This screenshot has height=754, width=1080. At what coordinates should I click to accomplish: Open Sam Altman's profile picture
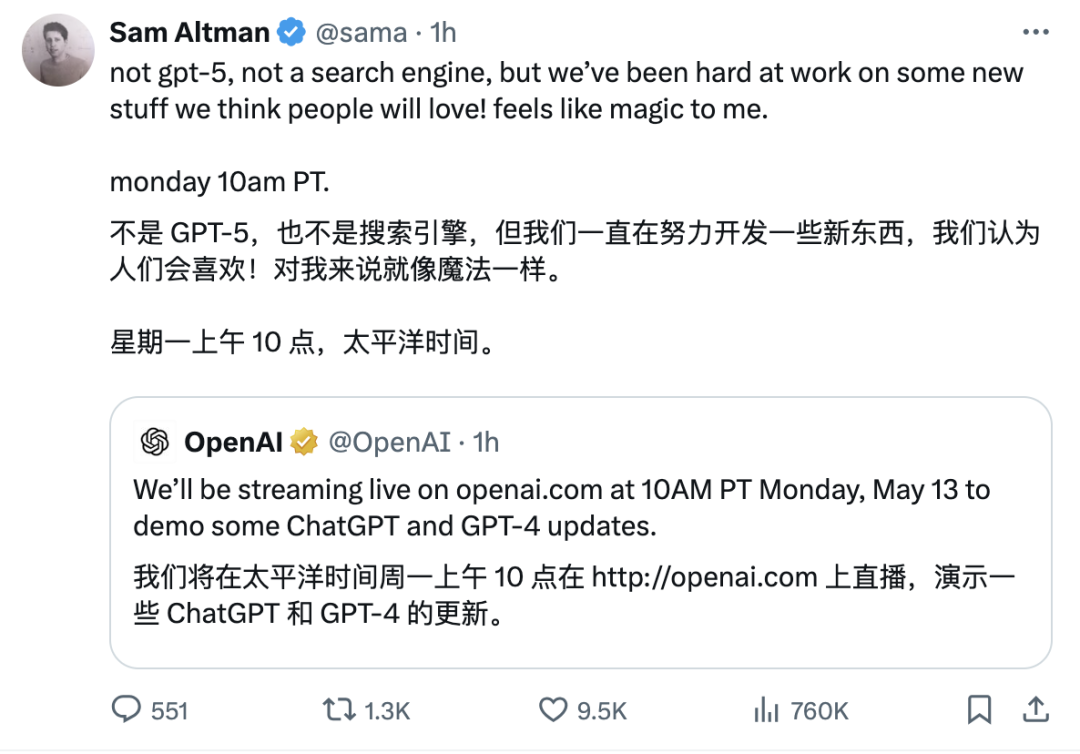(57, 50)
